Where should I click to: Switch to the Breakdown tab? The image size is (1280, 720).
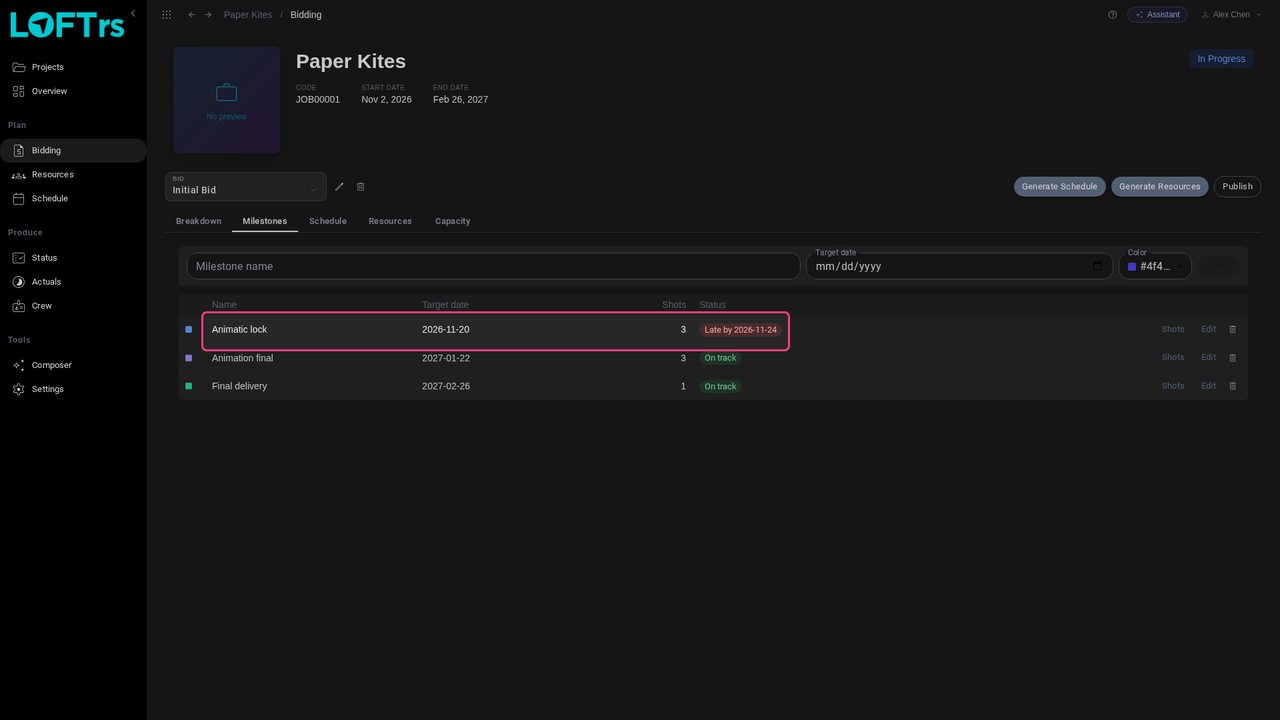pos(199,221)
